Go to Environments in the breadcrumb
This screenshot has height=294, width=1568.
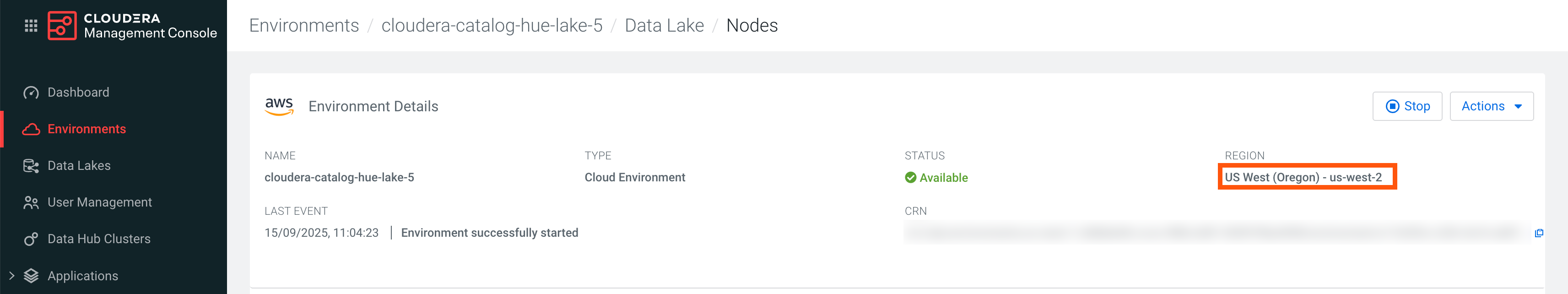[x=304, y=26]
